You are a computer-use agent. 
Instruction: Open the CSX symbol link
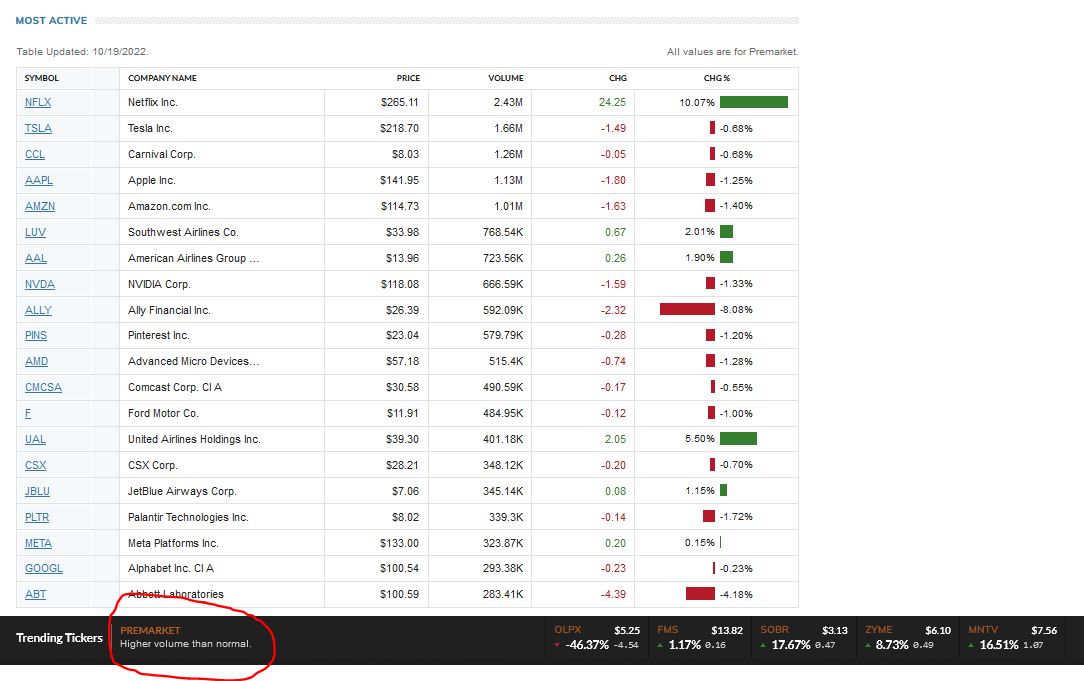pyautogui.click(x=35, y=465)
